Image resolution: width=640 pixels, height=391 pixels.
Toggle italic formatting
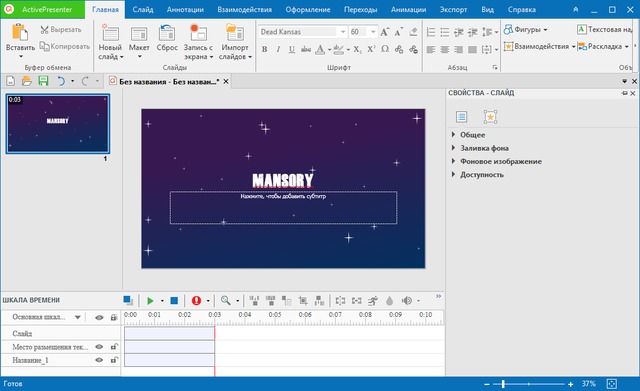pyautogui.click(x=278, y=49)
